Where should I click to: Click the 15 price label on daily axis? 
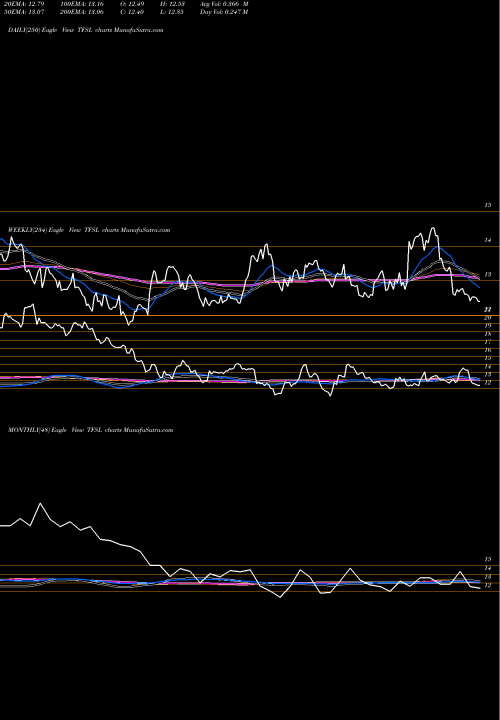click(x=488, y=206)
